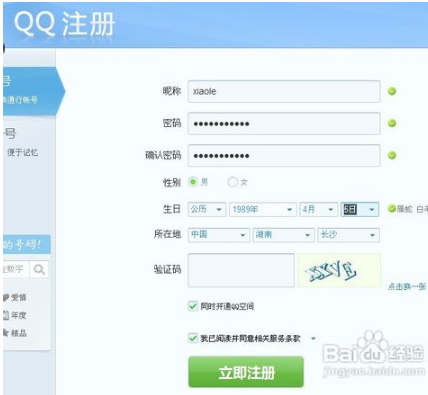Click the QQ注册 header title

[x=65, y=24]
